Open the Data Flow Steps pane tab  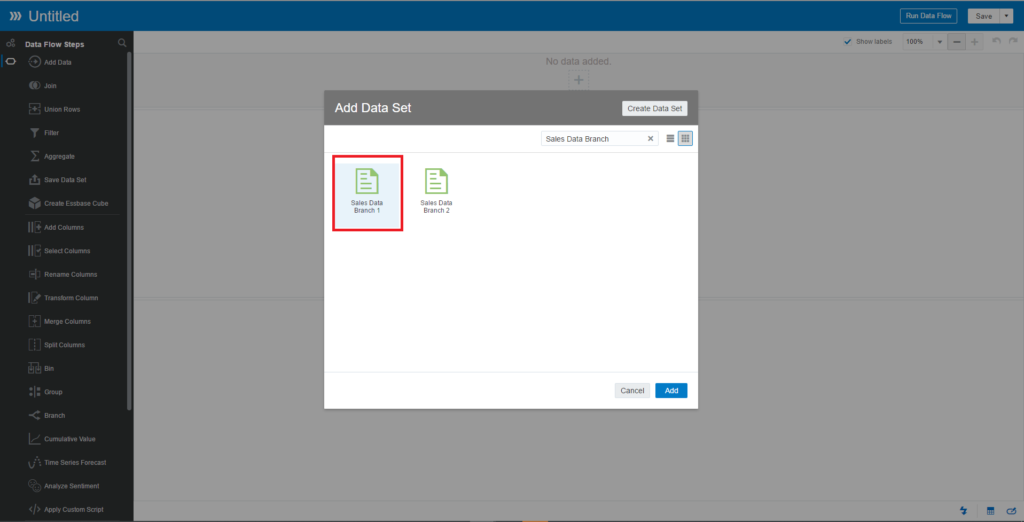[x=10, y=62]
